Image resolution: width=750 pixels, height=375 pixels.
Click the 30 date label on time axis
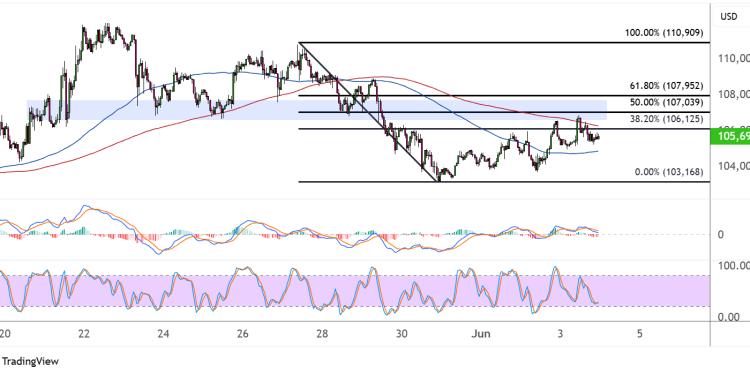tap(402, 333)
